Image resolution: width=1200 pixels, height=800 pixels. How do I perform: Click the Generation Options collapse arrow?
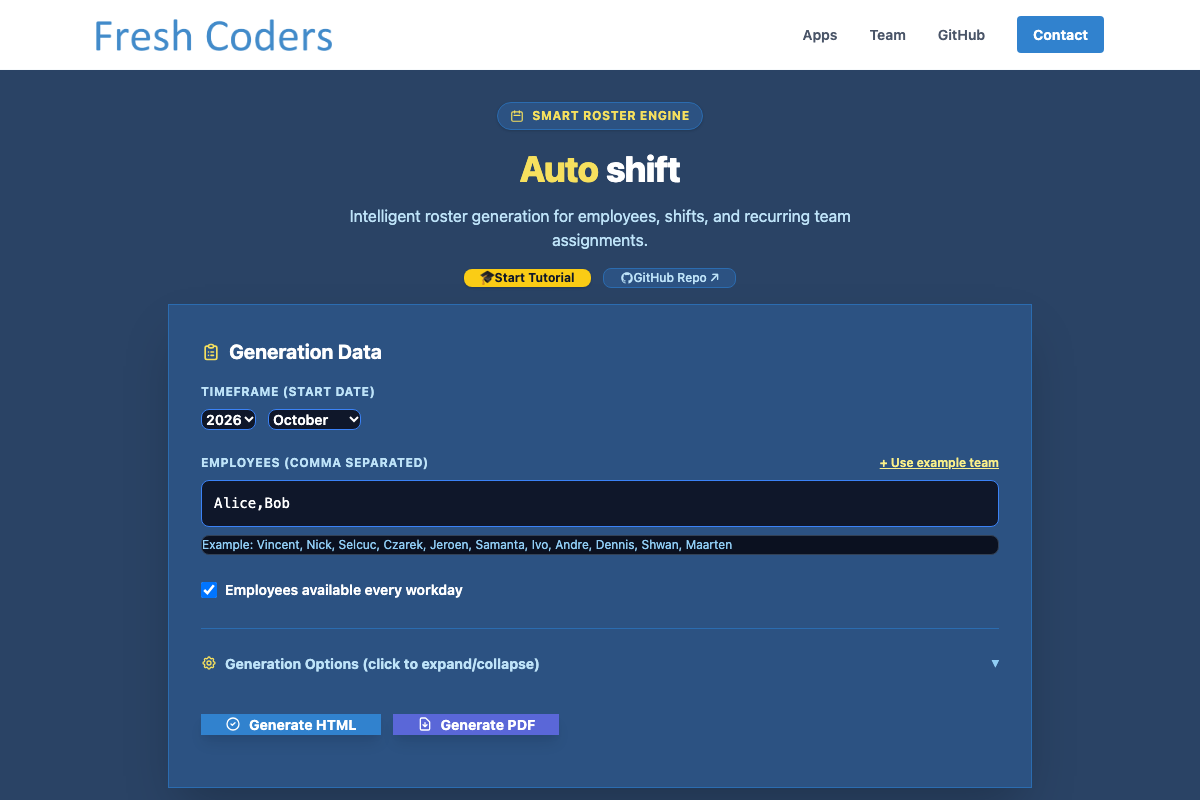coord(995,664)
